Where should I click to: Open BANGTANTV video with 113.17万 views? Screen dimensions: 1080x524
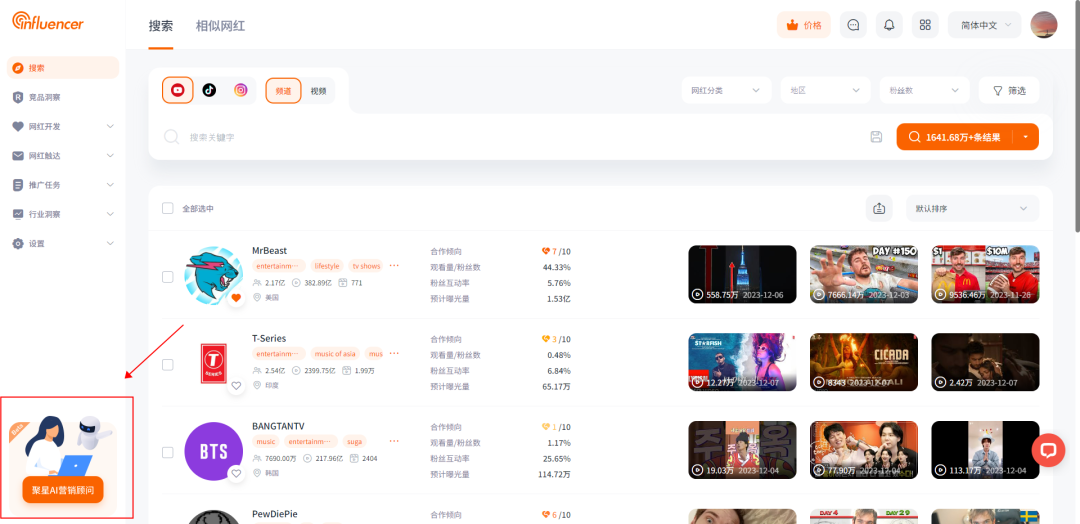pos(985,450)
